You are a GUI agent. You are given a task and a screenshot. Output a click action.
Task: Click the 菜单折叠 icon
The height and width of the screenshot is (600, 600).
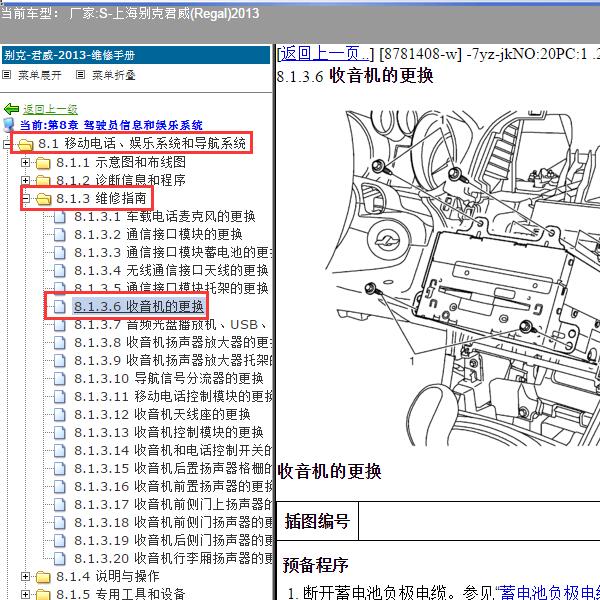[80, 75]
